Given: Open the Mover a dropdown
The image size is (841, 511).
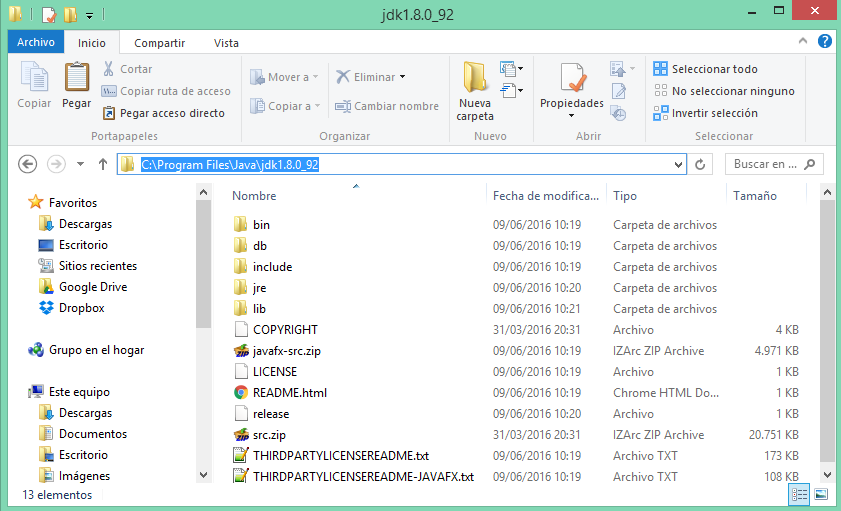Looking at the screenshot, I should click(x=284, y=77).
